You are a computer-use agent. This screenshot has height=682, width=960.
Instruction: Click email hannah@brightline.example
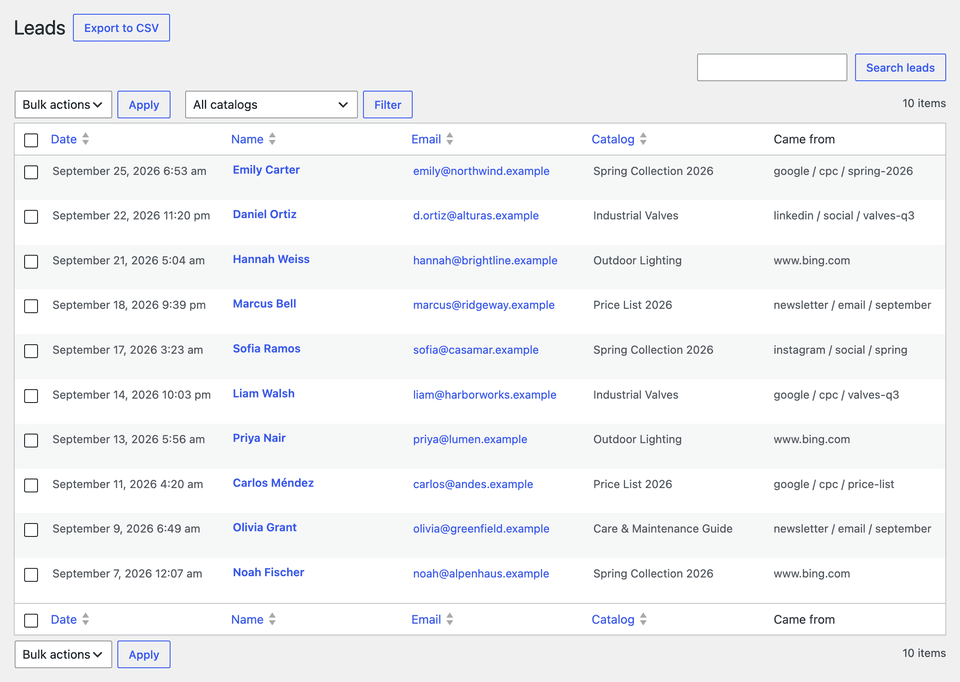(x=485, y=260)
